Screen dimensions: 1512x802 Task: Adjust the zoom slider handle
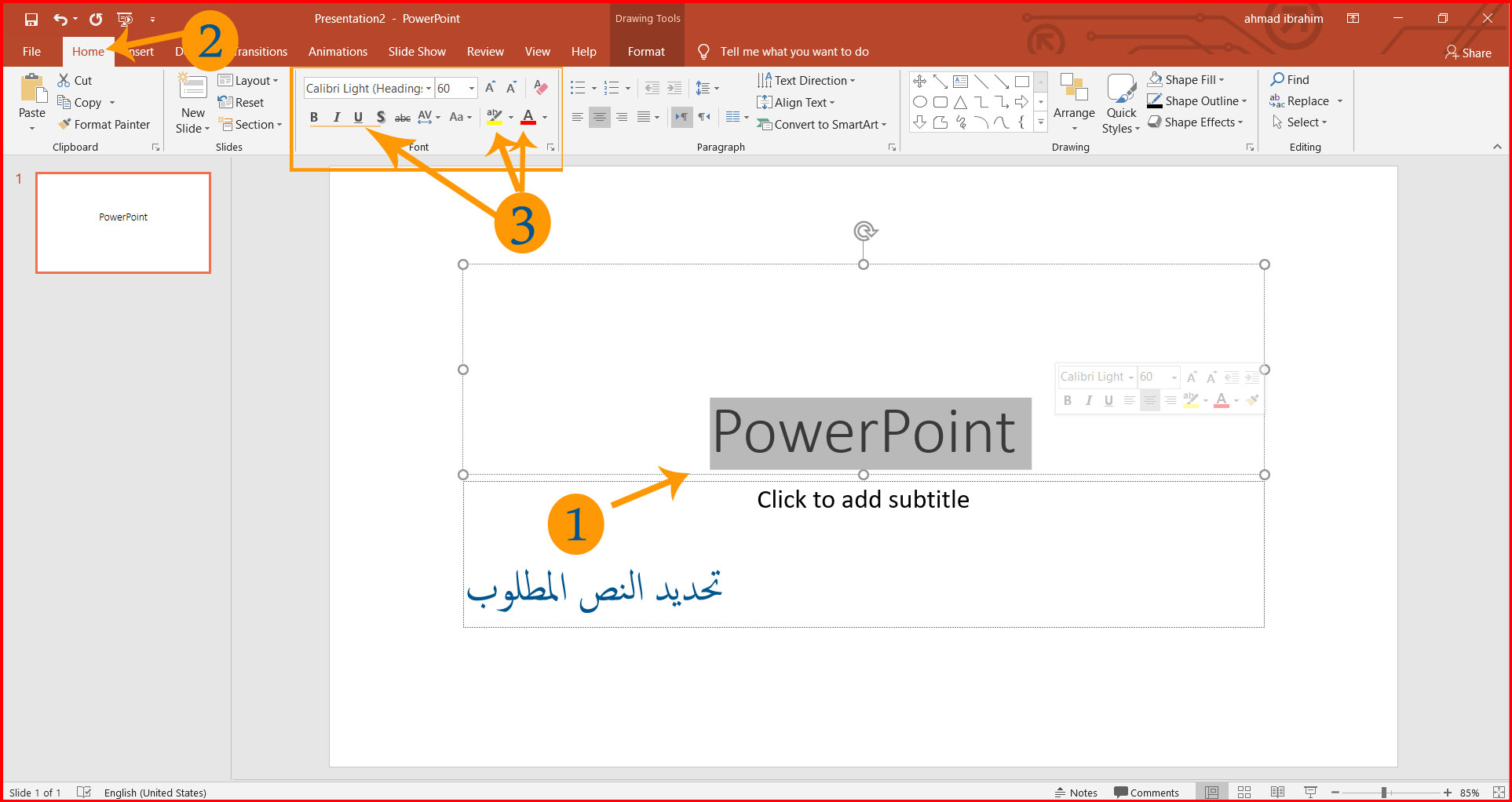(1384, 793)
